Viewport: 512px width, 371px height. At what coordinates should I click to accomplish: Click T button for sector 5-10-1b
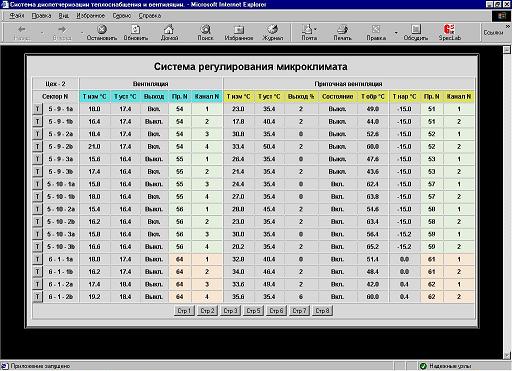[x=38, y=197]
